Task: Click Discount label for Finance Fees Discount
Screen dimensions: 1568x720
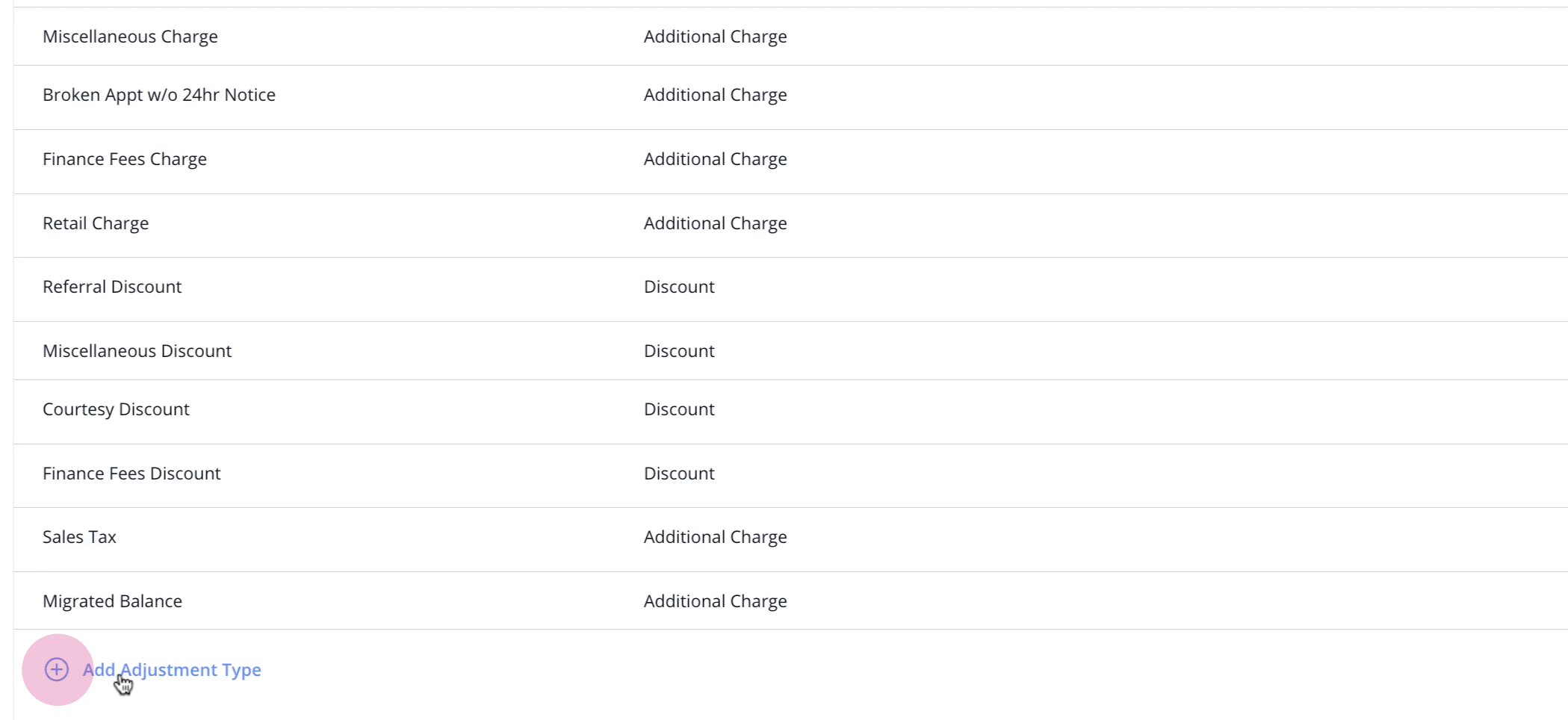Action: click(679, 474)
